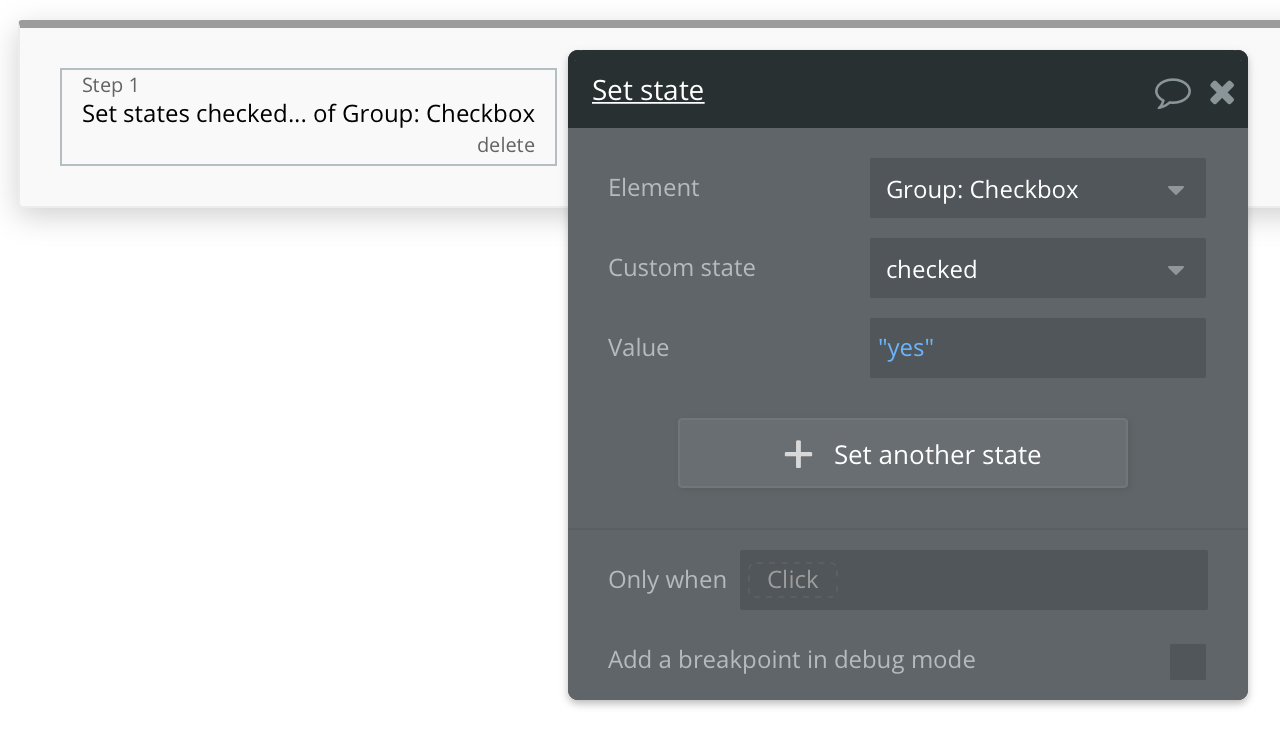Click the 'Custom state' field label
The image size is (1280, 742).
(x=681, y=268)
